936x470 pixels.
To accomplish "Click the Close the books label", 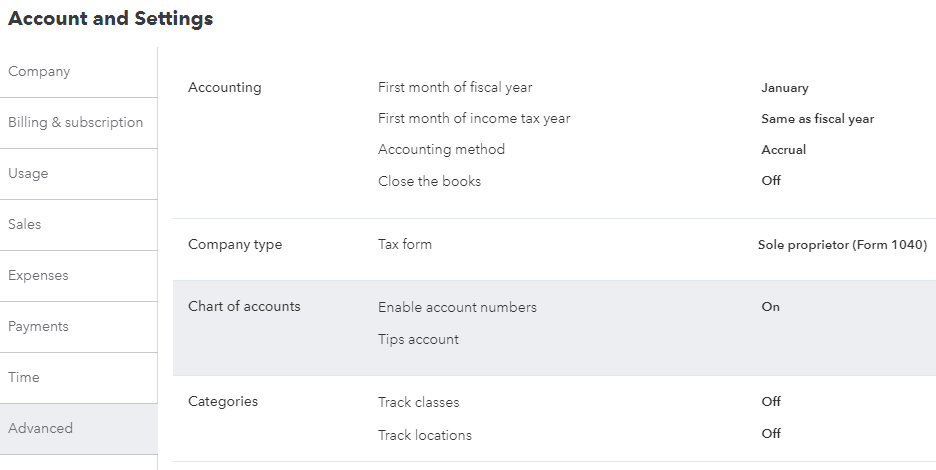I will 429,182.
